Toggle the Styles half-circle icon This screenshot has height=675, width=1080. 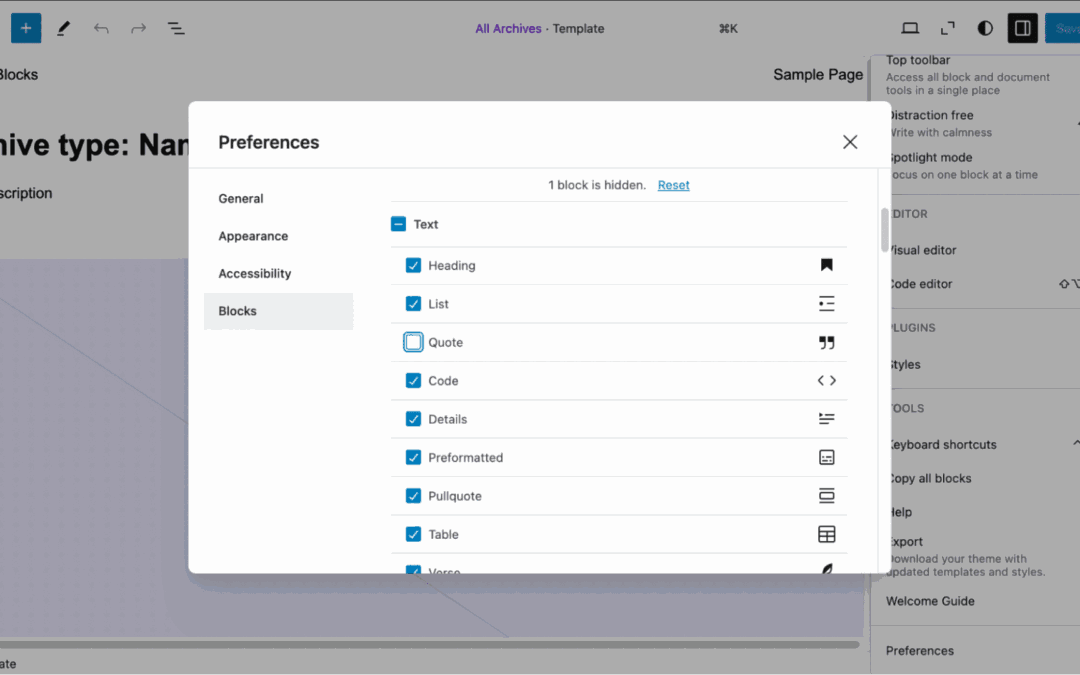pyautogui.click(x=985, y=28)
